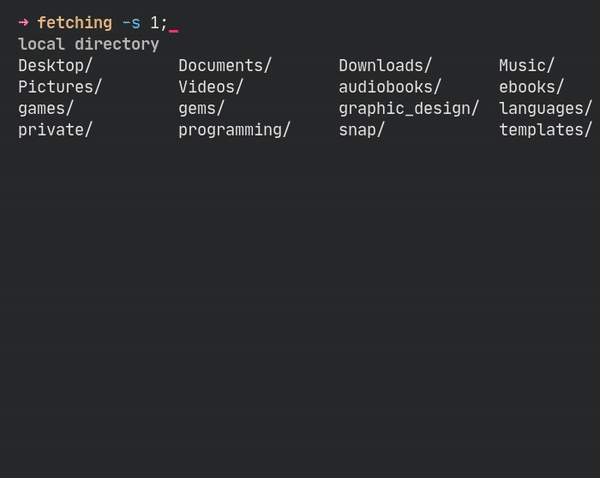The height and width of the screenshot is (478, 600).
Task: Click the Music/ directory name
Action: tap(527, 66)
